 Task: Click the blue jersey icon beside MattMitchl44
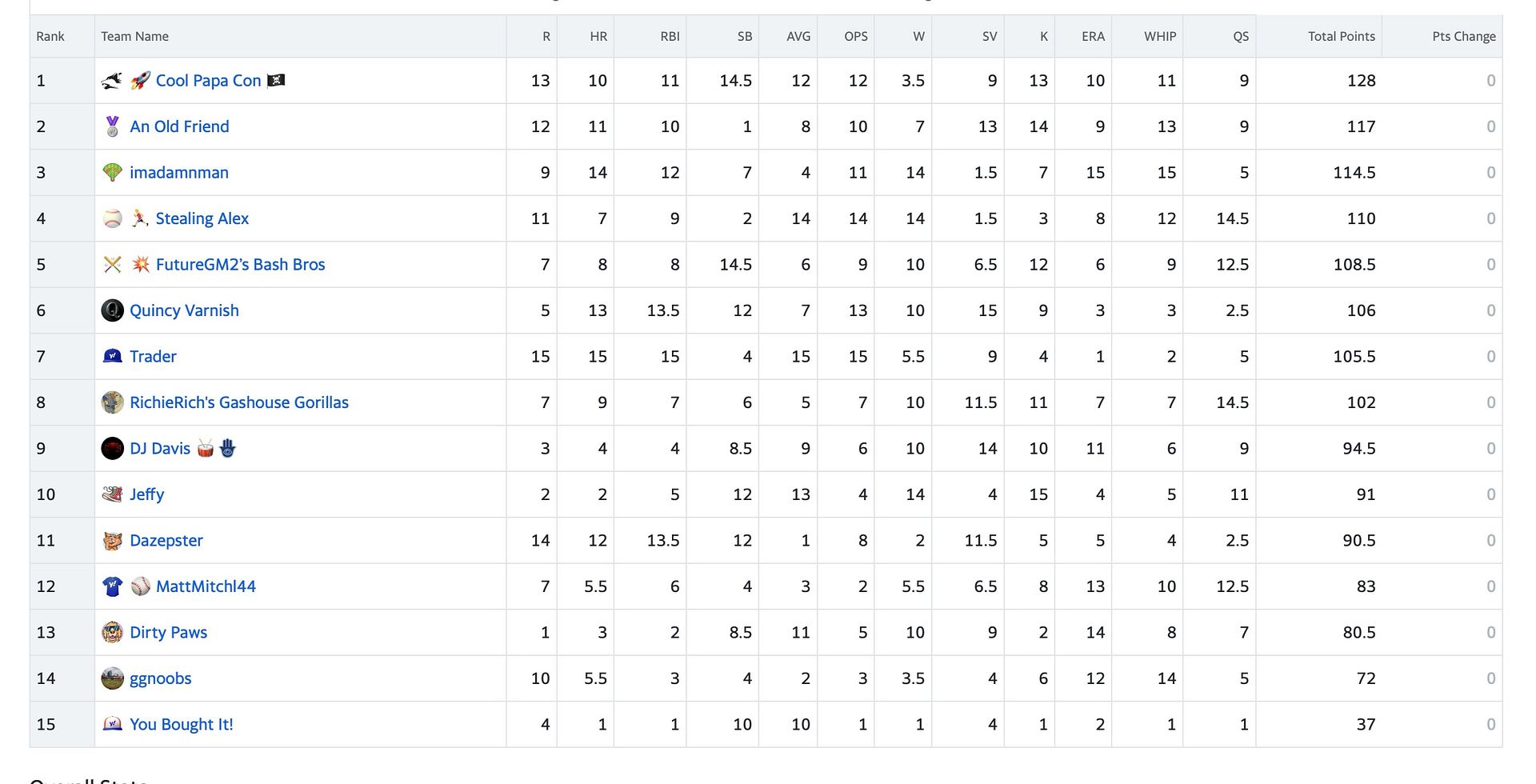tap(112, 586)
